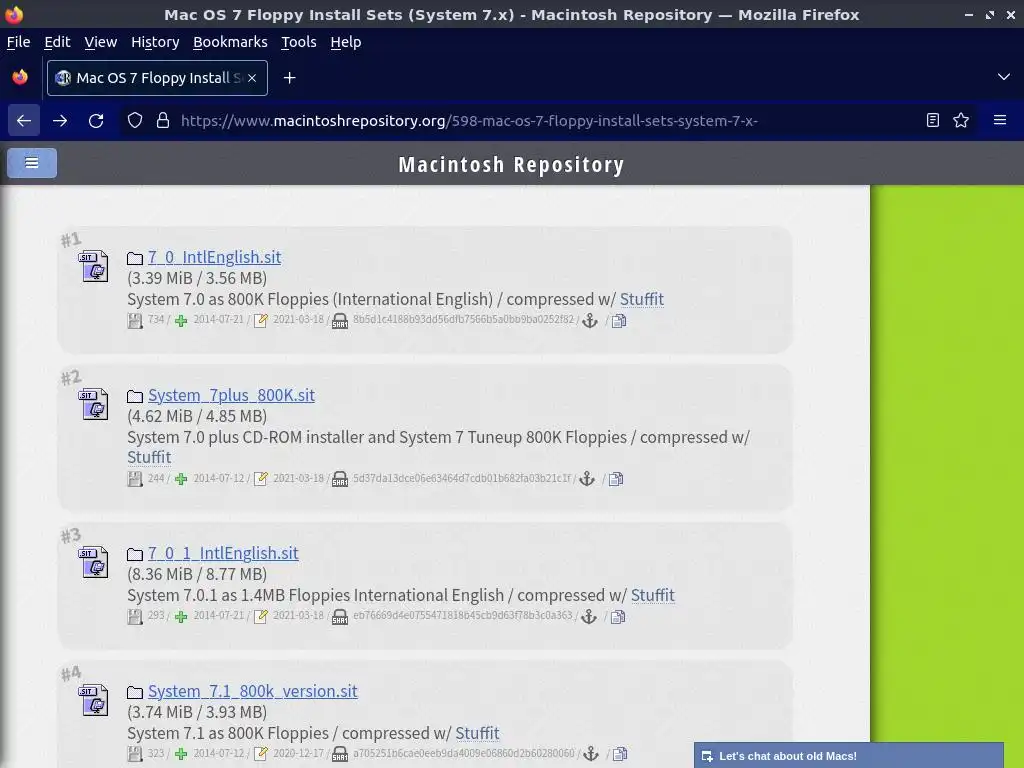Click the copy icon in the 7_0_1_IntlEnglish.sit row
Image resolution: width=1024 pixels, height=768 pixels.
(x=618, y=616)
